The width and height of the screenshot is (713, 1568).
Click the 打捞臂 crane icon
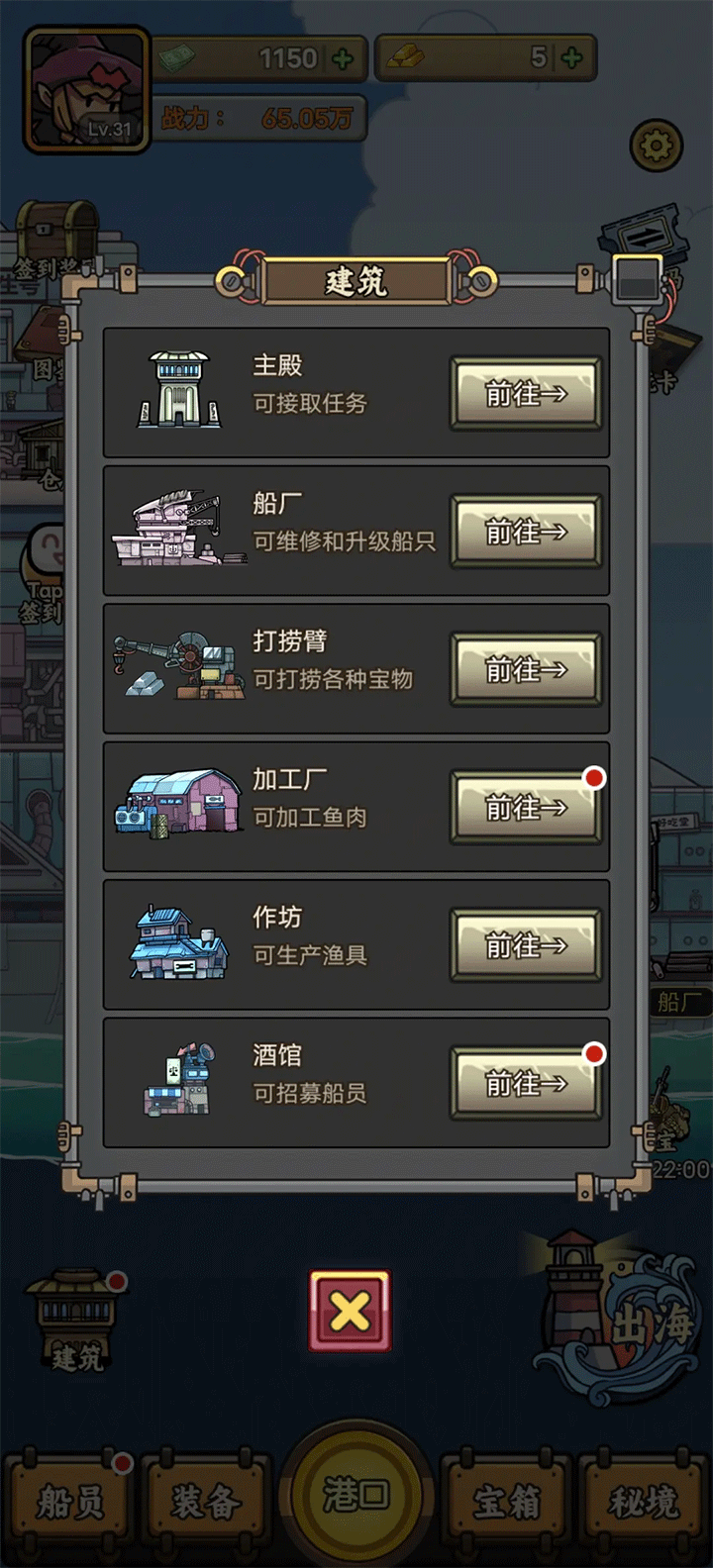click(178, 667)
